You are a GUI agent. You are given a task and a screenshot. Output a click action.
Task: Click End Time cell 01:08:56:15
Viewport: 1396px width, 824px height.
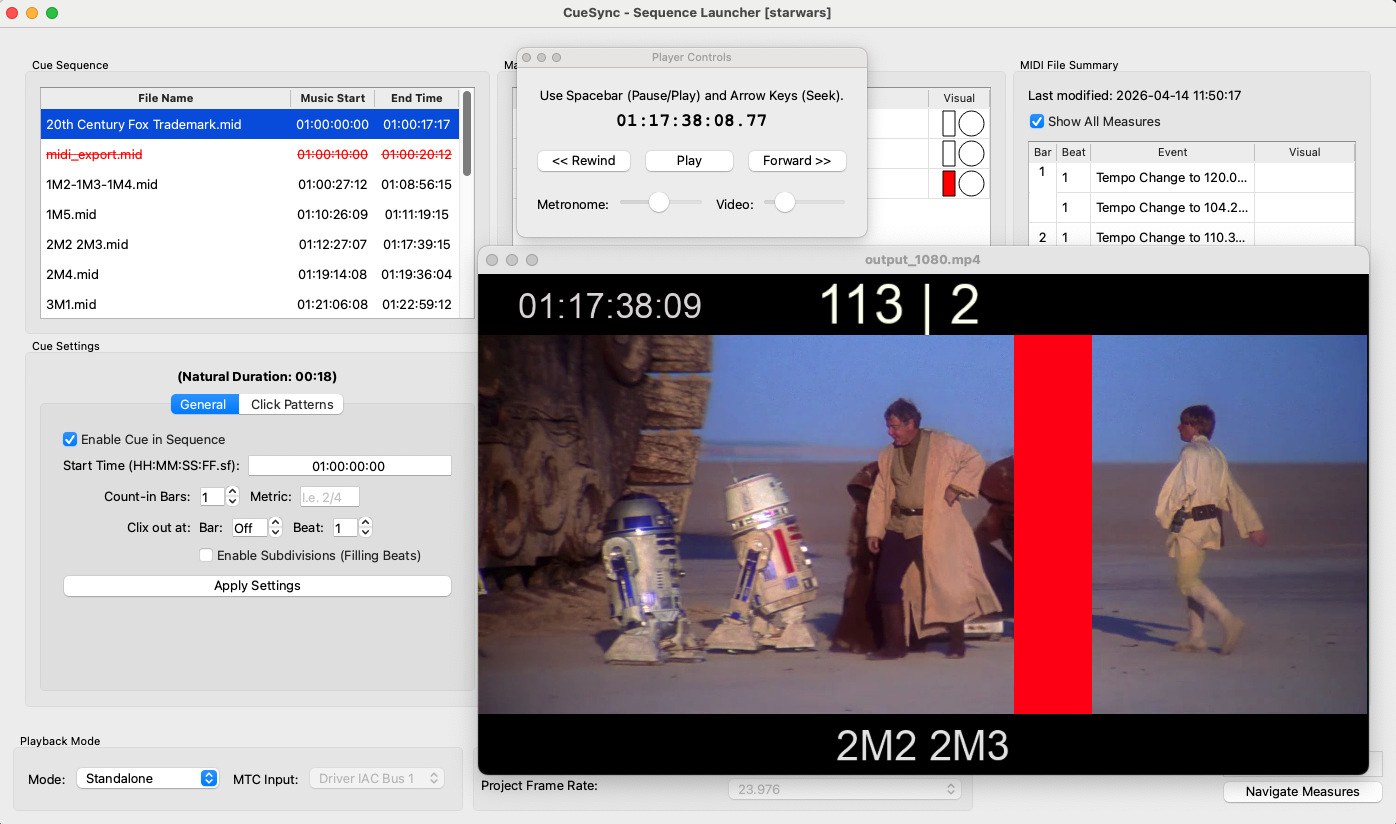coord(416,184)
